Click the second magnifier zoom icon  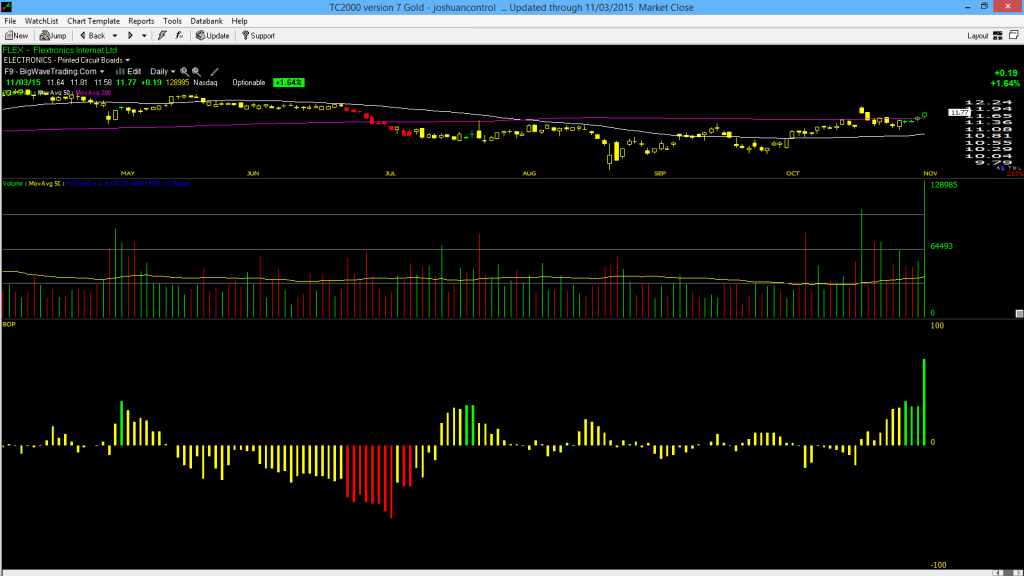pyautogui.click(x=196, y=72)
